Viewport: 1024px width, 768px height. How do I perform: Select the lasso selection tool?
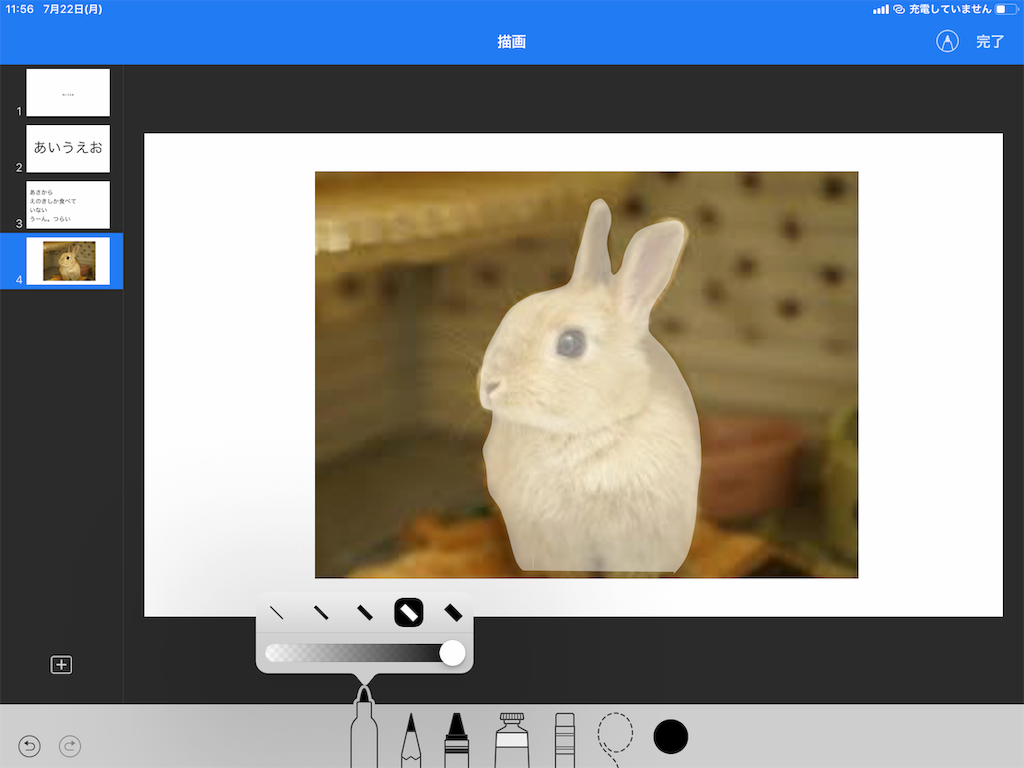615,738
